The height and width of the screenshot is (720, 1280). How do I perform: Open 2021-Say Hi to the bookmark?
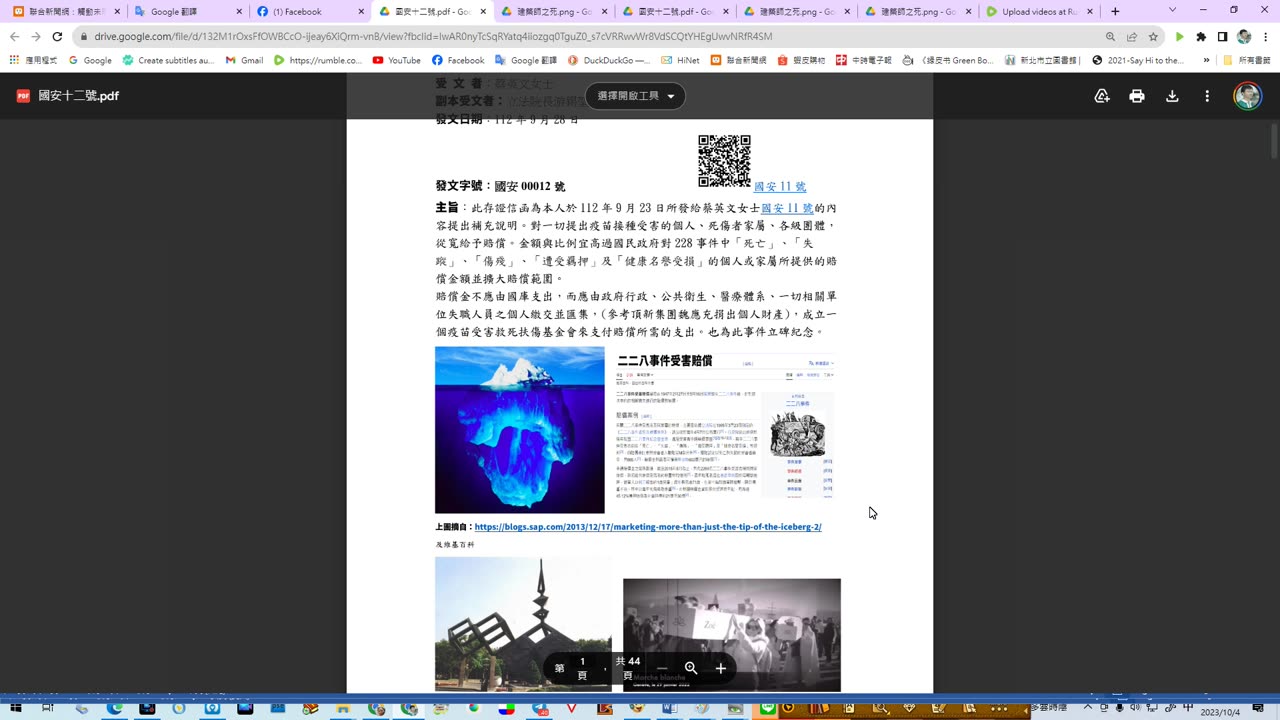pos(1138,60)
